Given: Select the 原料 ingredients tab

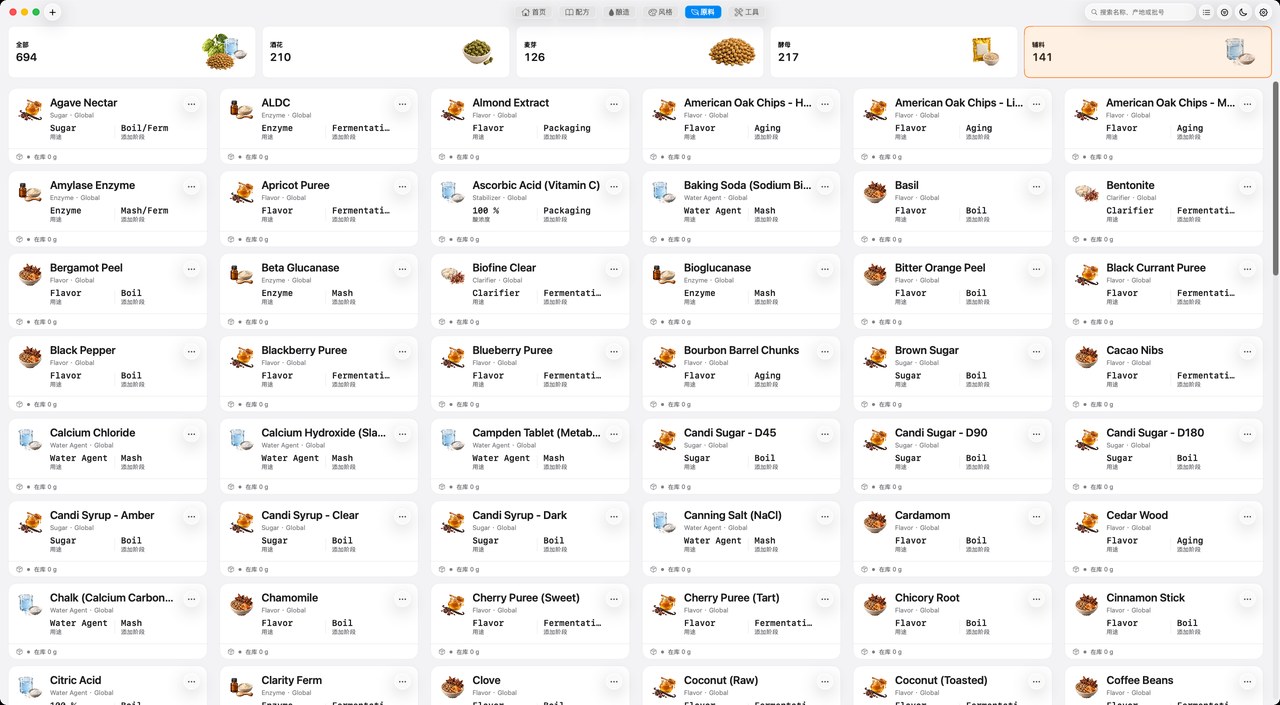Looking at the screenshot, I should click(x=702, y=12).
